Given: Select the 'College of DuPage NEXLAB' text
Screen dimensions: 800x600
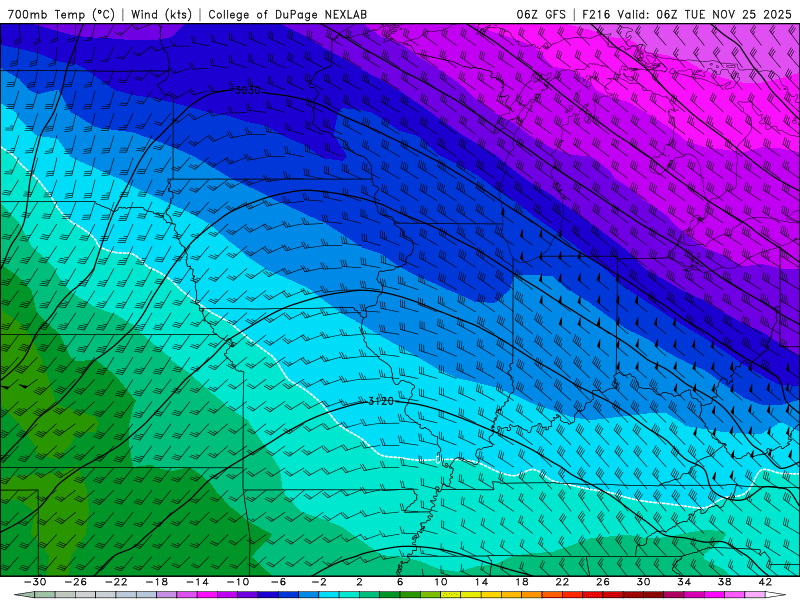Looking at the screenshot, I should (287, 14).
